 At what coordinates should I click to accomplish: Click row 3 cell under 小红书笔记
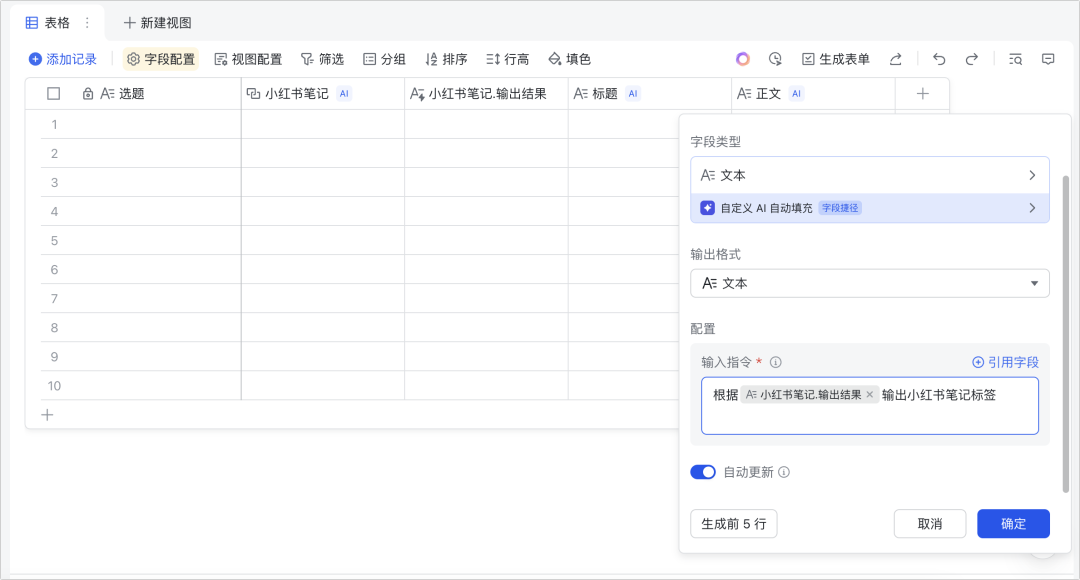(x=323, y=183)
